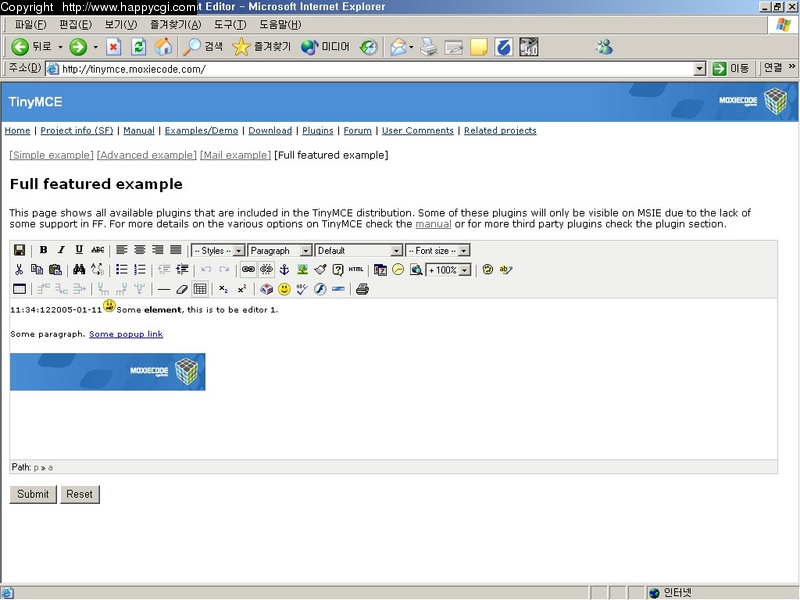The image size is (800, 600).
Task: Open editor Help question mark icon
Action: point(338,269)
